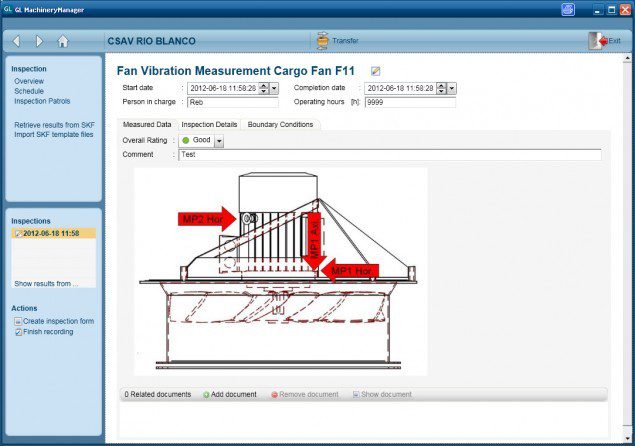Click the Finish recording check icon

[x=18, y=332]
